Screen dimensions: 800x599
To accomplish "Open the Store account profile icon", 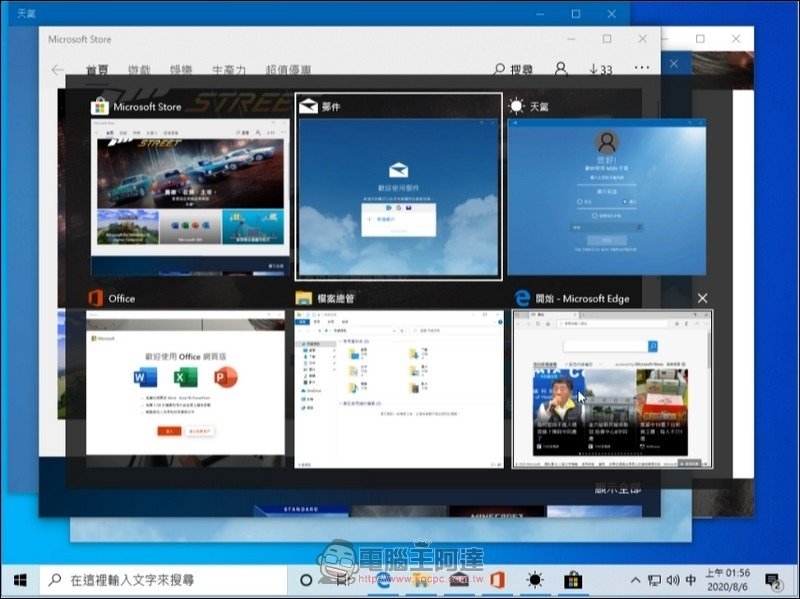I will click(561, 69).
